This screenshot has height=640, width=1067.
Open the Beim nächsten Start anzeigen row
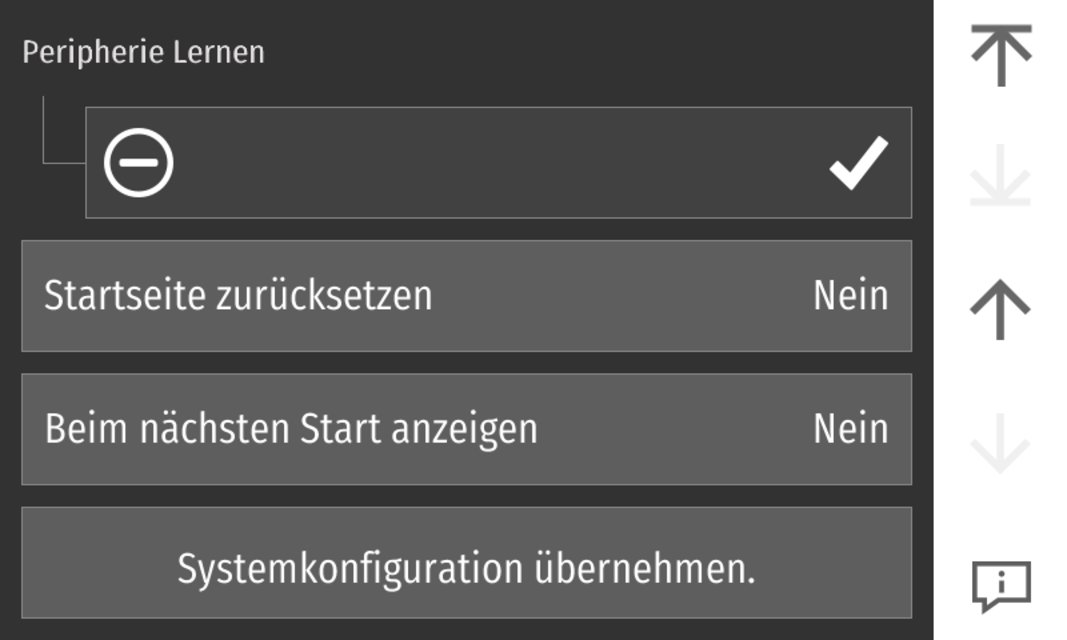click(466, 429)
